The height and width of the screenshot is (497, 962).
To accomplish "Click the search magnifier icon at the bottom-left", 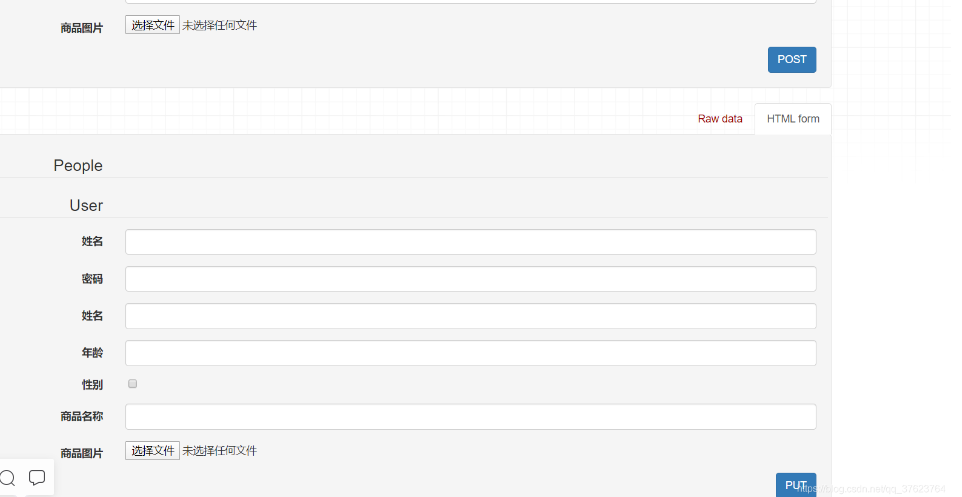I will click(7, 477).
